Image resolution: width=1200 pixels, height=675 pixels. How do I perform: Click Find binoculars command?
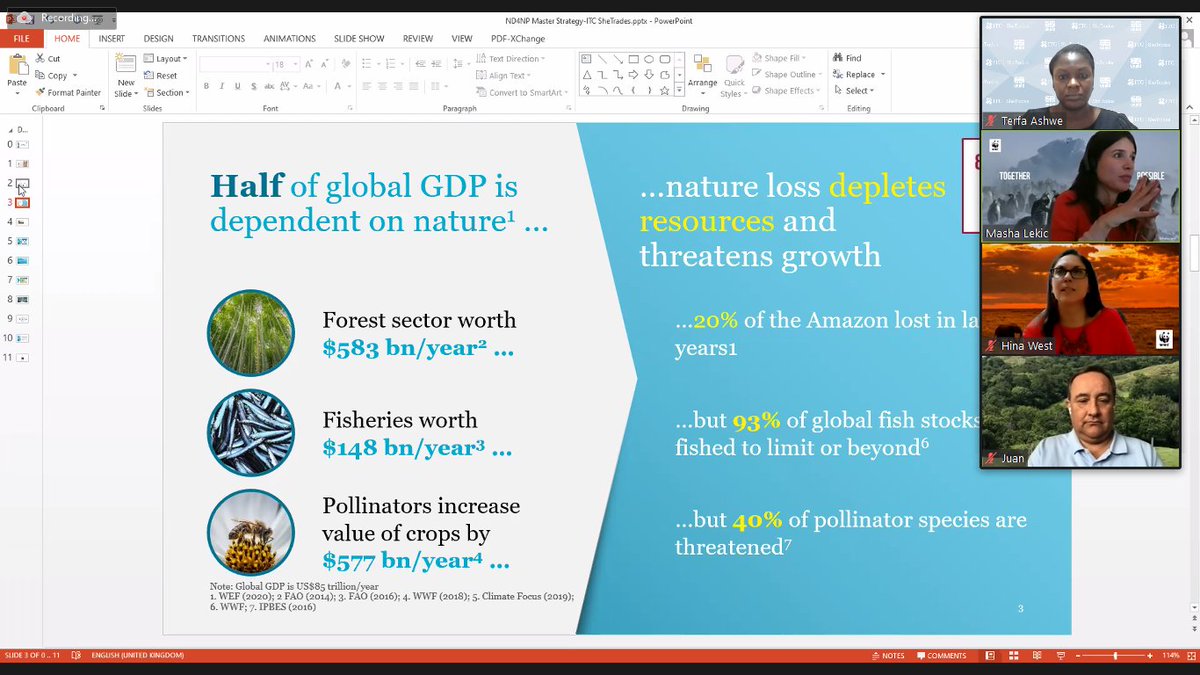[847, 58]
